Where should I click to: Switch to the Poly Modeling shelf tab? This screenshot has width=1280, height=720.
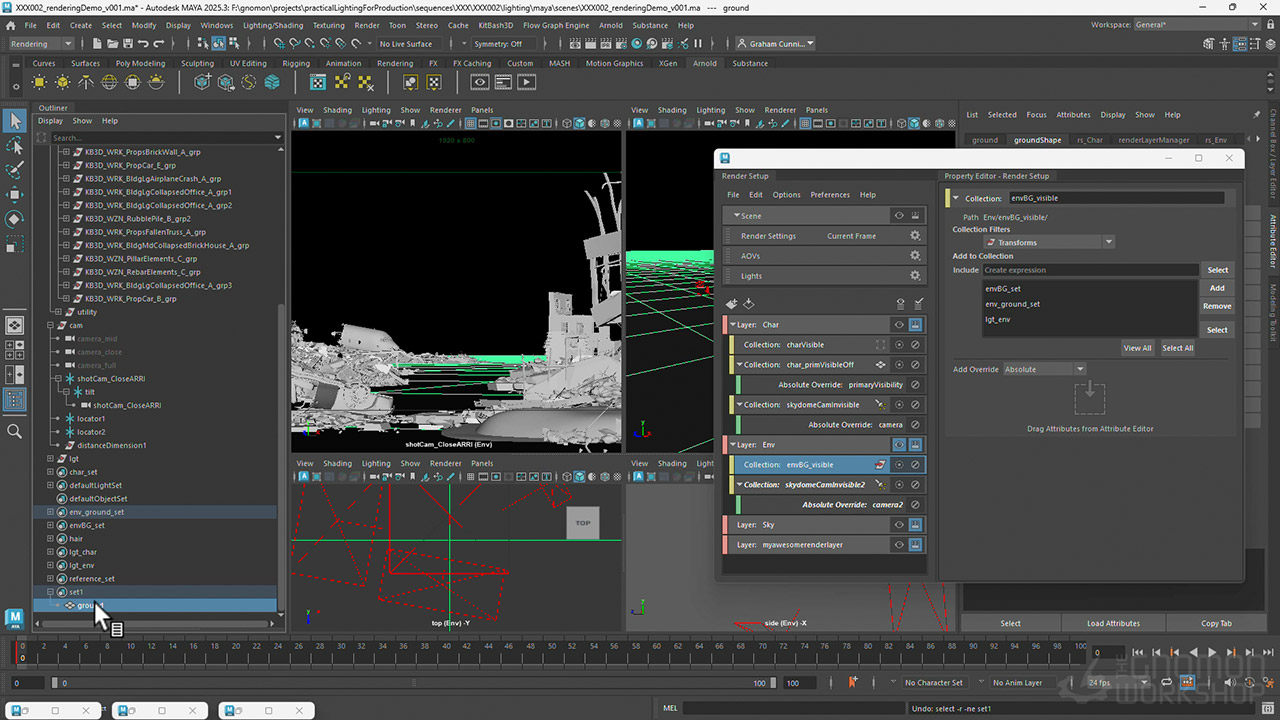pyautogui.click(x=140, y=63)
